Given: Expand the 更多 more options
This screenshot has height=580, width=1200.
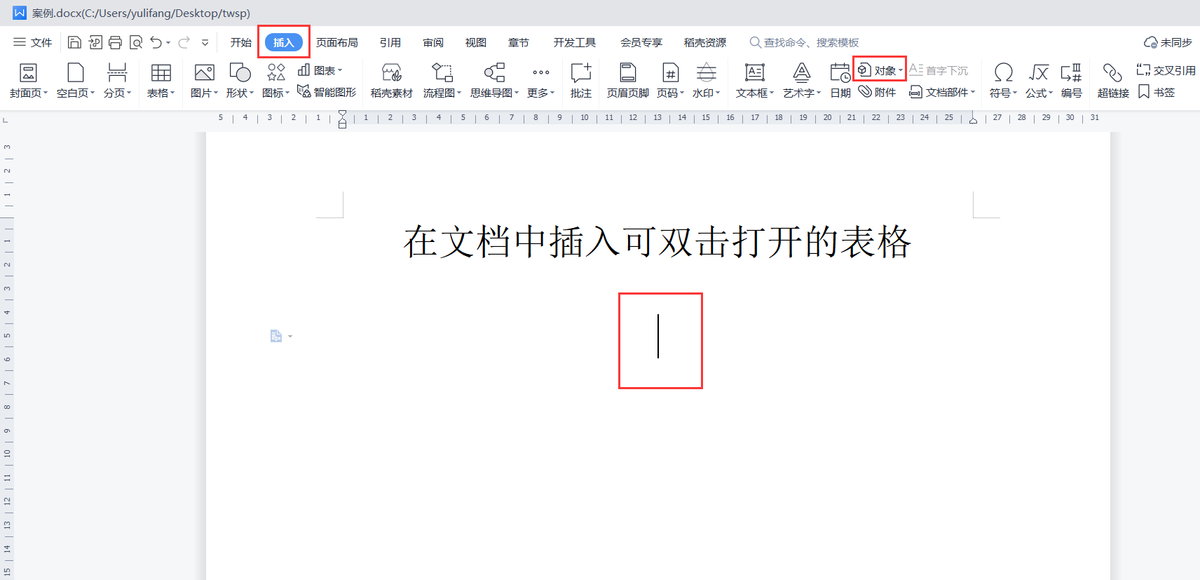Looking at the screenshot, I should [541, 81].
